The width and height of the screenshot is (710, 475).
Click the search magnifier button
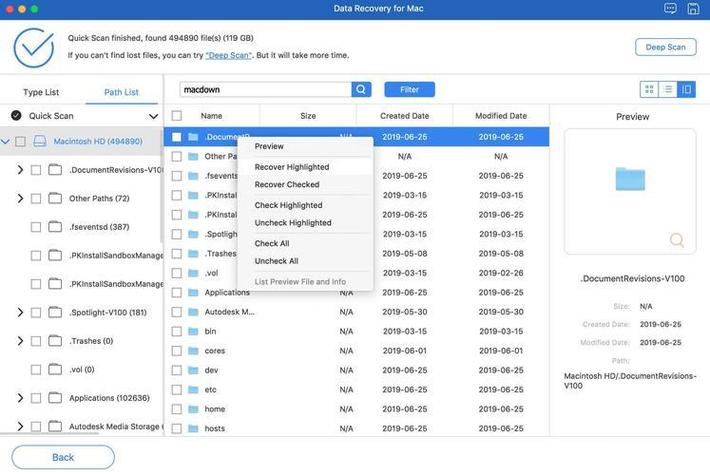(x=361, y=89)
